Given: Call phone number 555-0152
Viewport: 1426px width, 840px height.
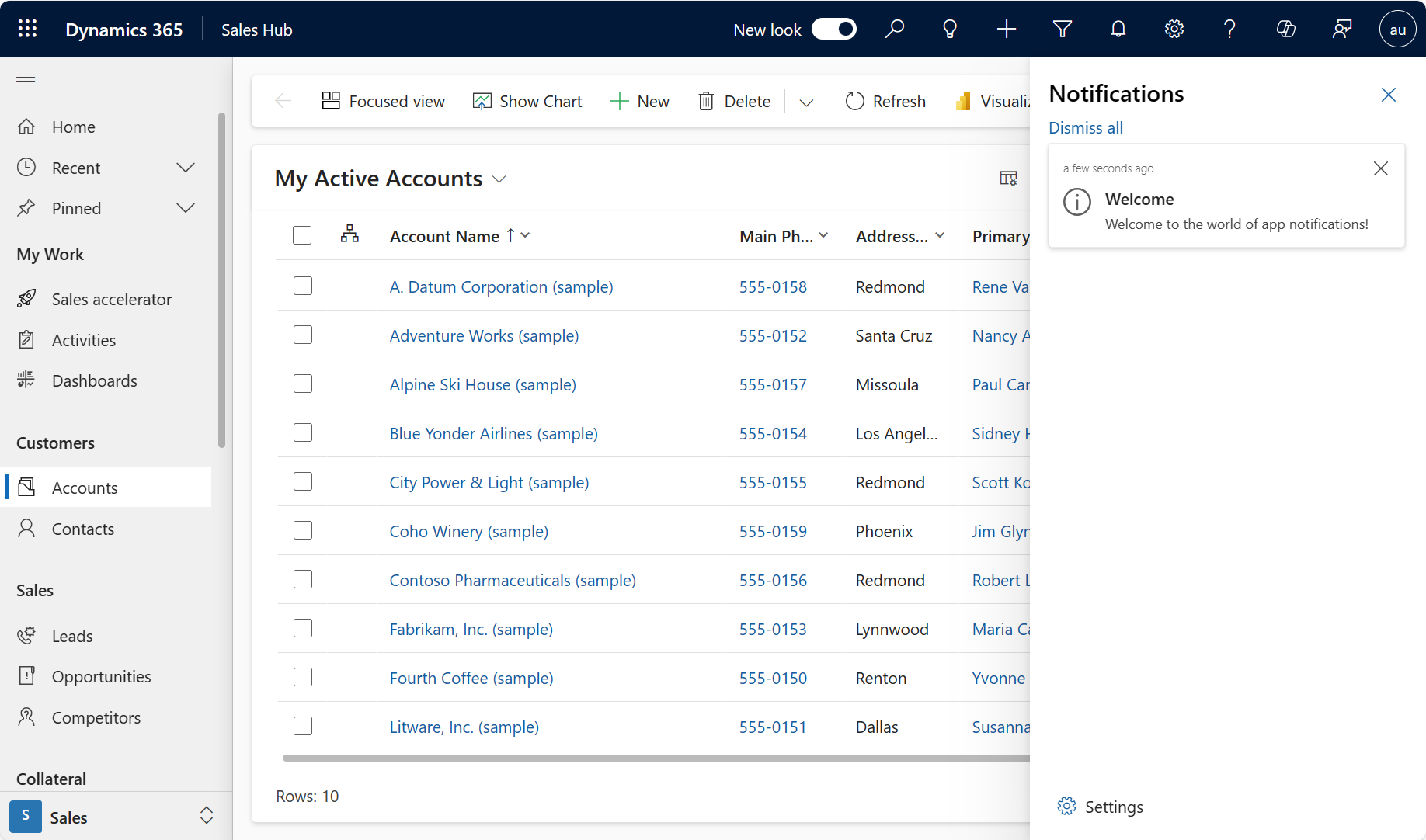Looking at the screenshot, I should pos(773,335).
